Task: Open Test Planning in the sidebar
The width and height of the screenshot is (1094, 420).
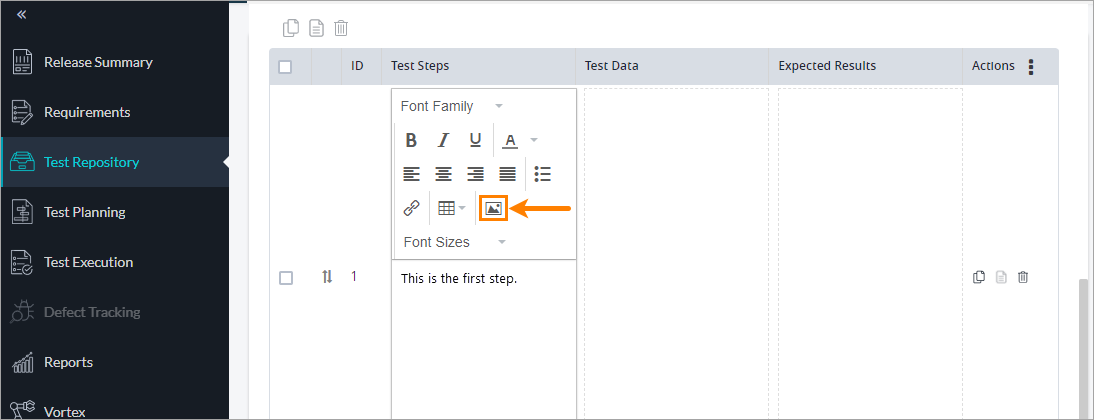Action: point(84,212)
